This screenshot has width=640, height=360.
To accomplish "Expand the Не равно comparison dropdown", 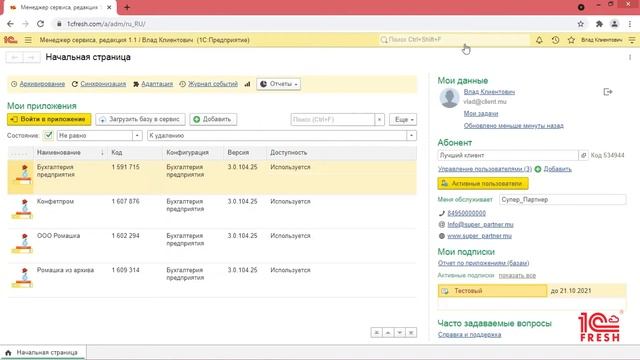I will [x=137, y=136].
